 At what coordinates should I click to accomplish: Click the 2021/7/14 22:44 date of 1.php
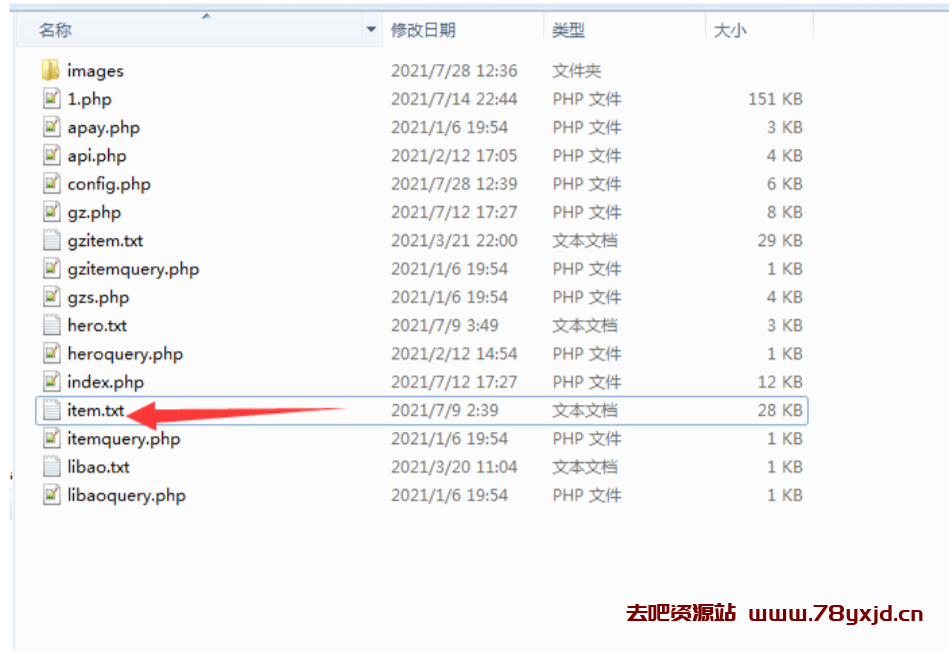coord(455,99)
